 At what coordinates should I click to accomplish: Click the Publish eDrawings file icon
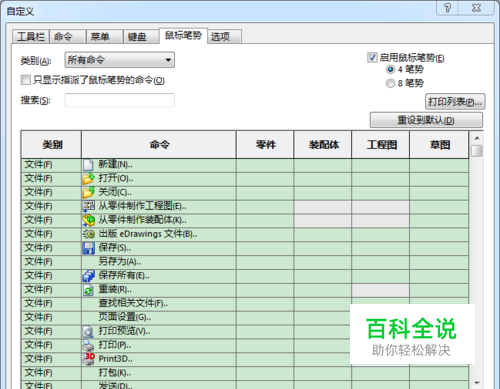(x=88, y=234)
